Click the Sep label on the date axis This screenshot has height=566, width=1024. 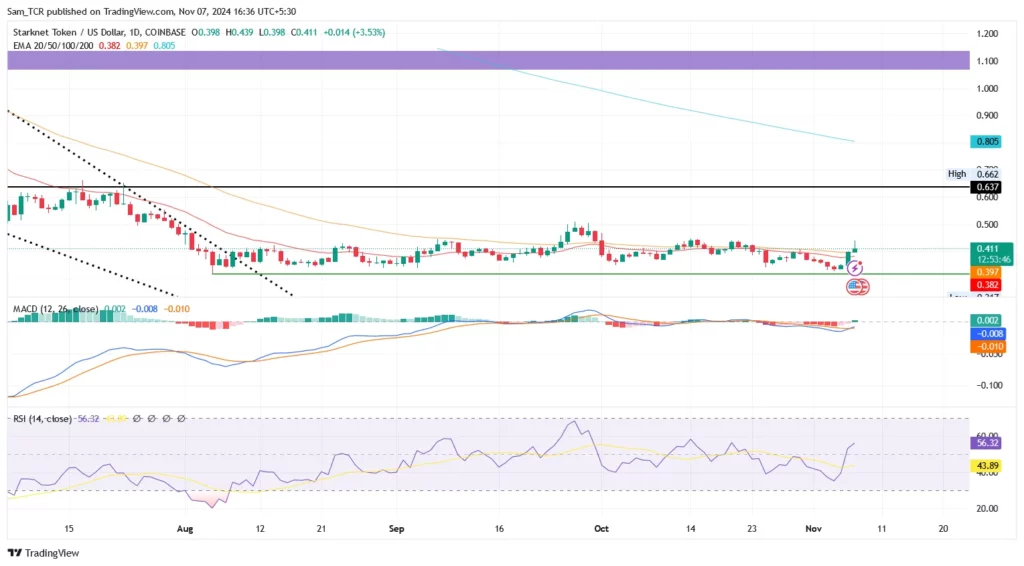click(396, 529)
